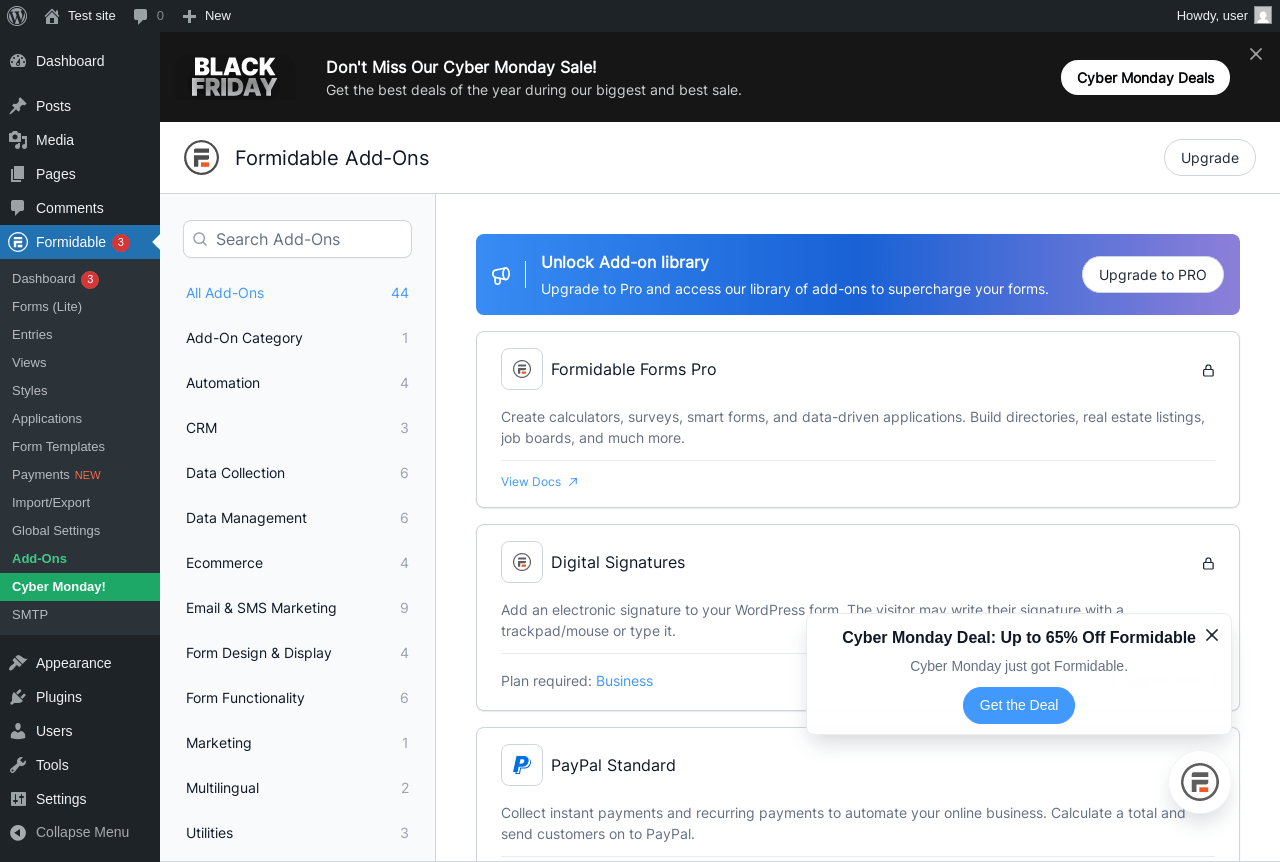Click the lock icon on Formidable Forms Pro
1280x862 pixels.
point(1208,370)
